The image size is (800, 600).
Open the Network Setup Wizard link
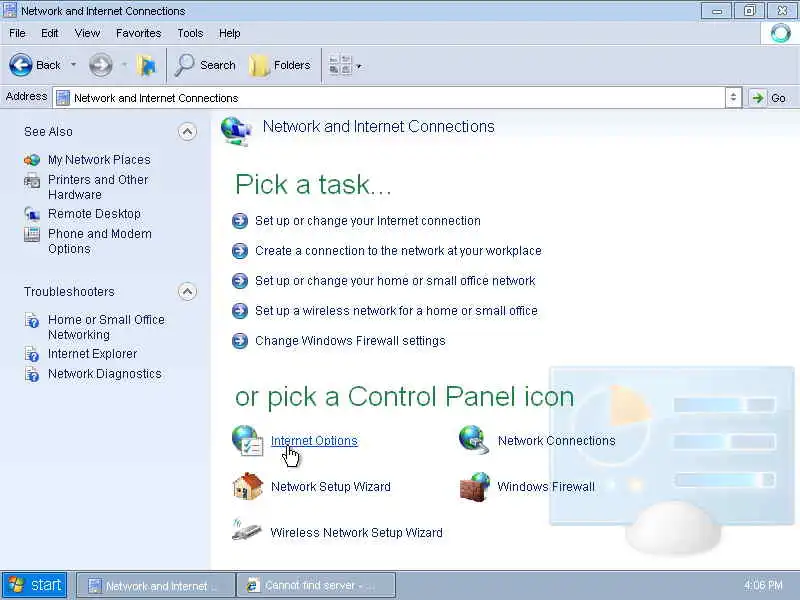point(331,487)
